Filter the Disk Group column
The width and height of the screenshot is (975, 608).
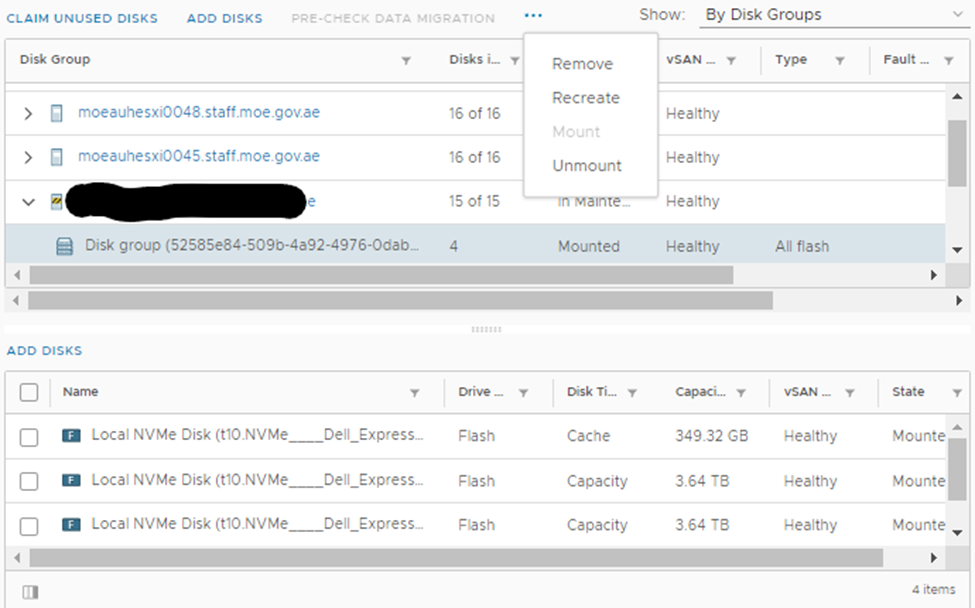[406, 60]
